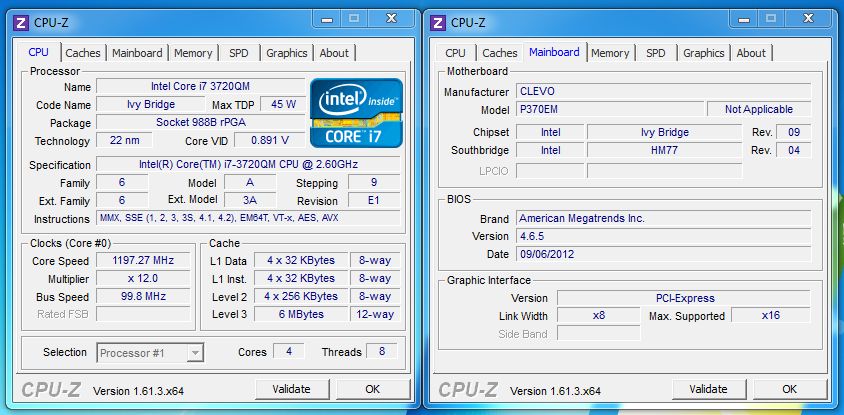The image size is (844, 415).
Task: Click the Level 3 associativity 12-way
Action: 375,314
